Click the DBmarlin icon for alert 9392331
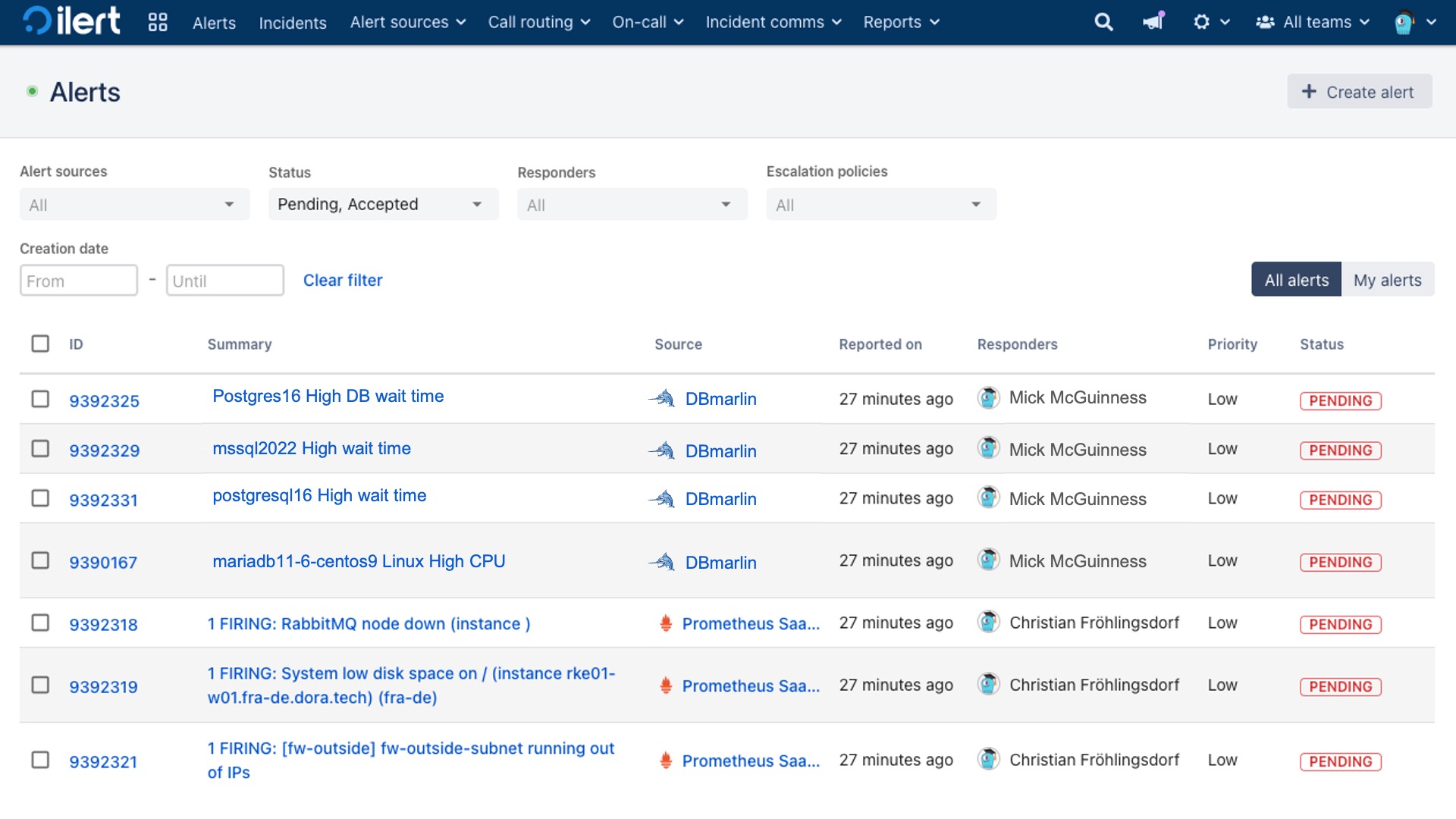This screenshot has width=1456, height=819. click(662, 498)
